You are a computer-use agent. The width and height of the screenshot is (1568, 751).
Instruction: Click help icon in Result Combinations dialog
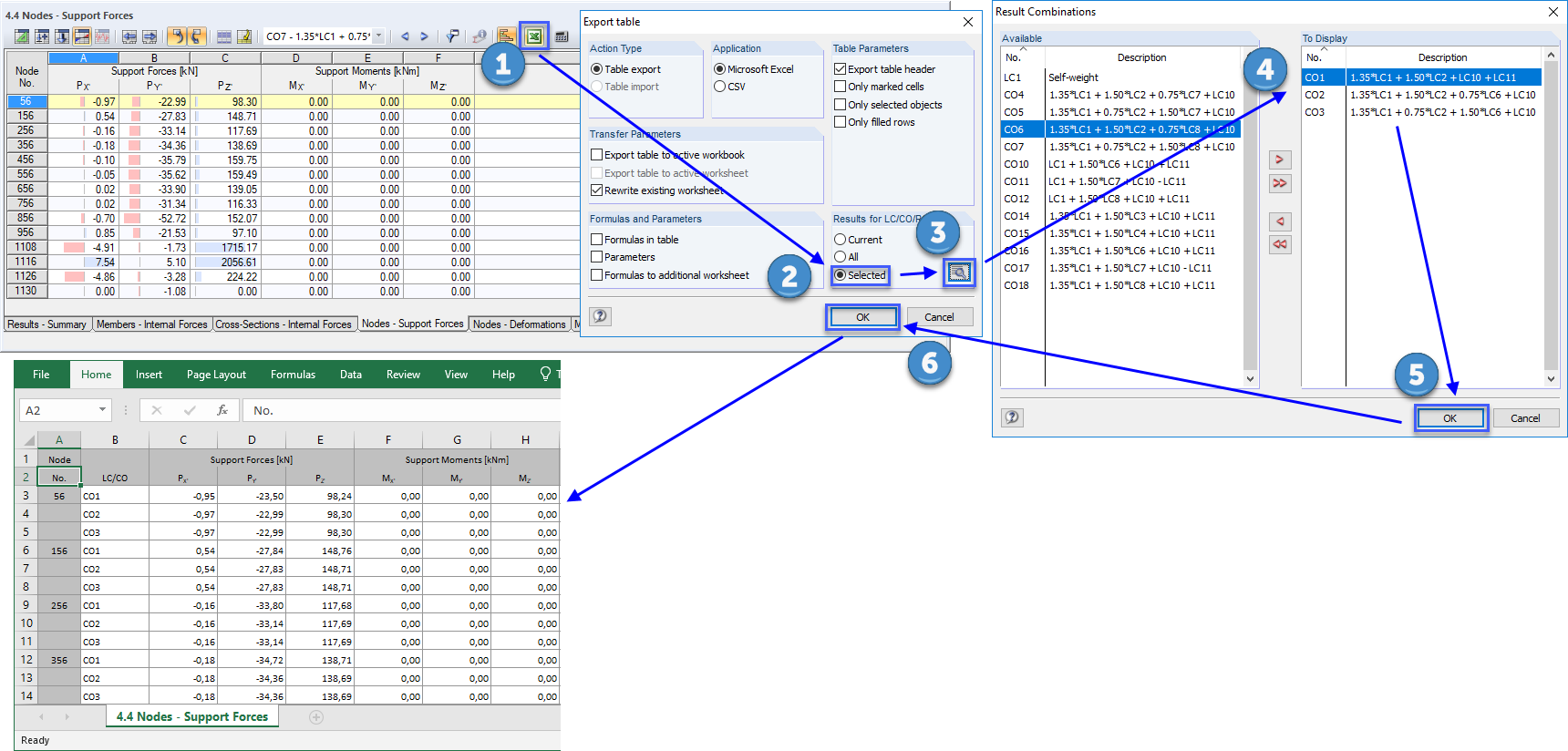(1012, 417)
